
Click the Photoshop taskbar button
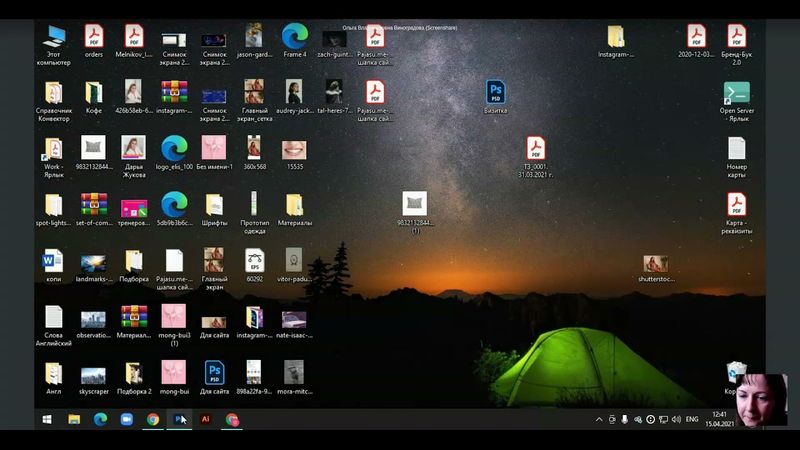point(180,420)
